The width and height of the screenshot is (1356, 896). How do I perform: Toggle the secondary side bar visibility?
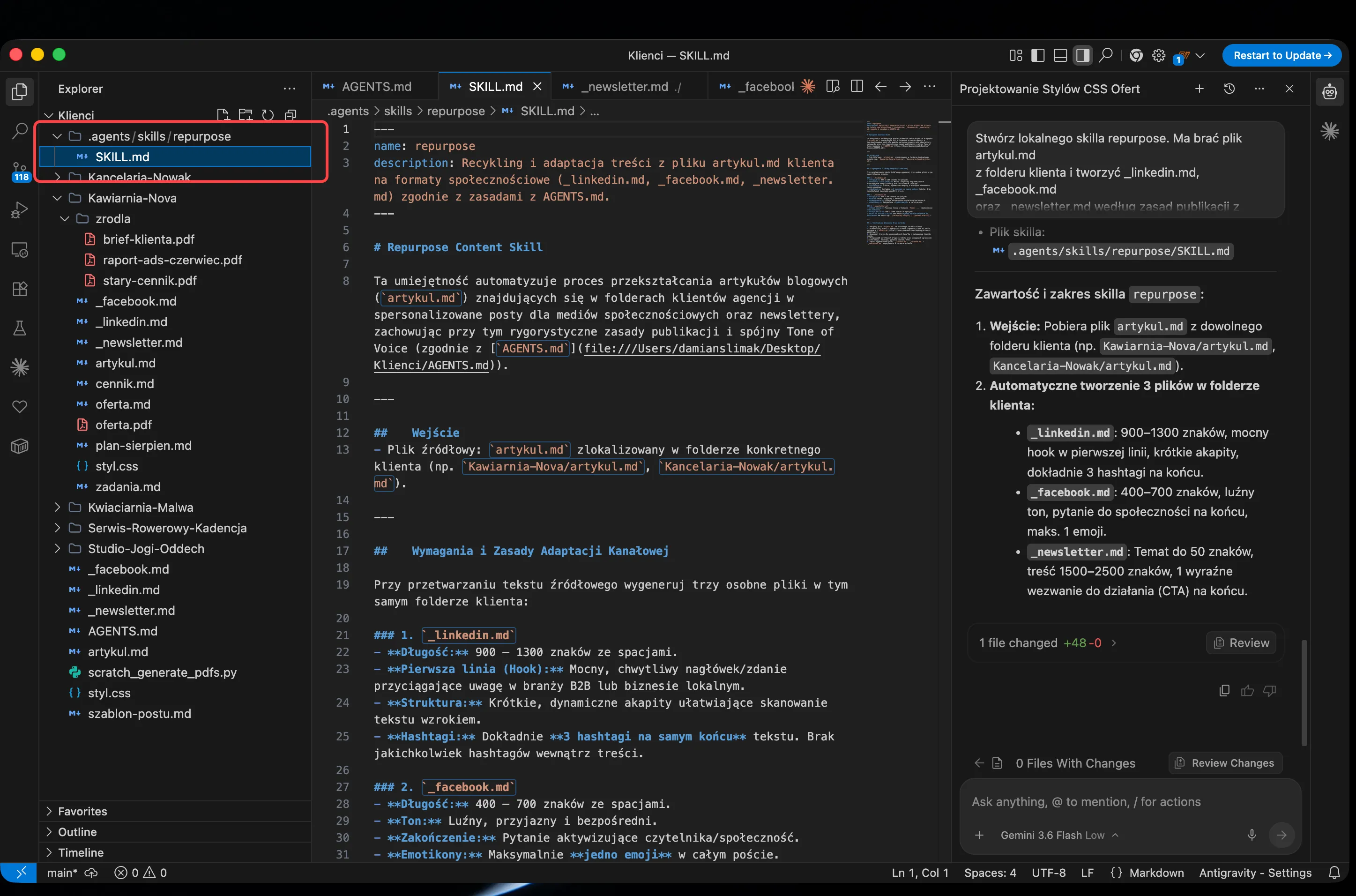pyautogui.click(x=1082, y=55)
